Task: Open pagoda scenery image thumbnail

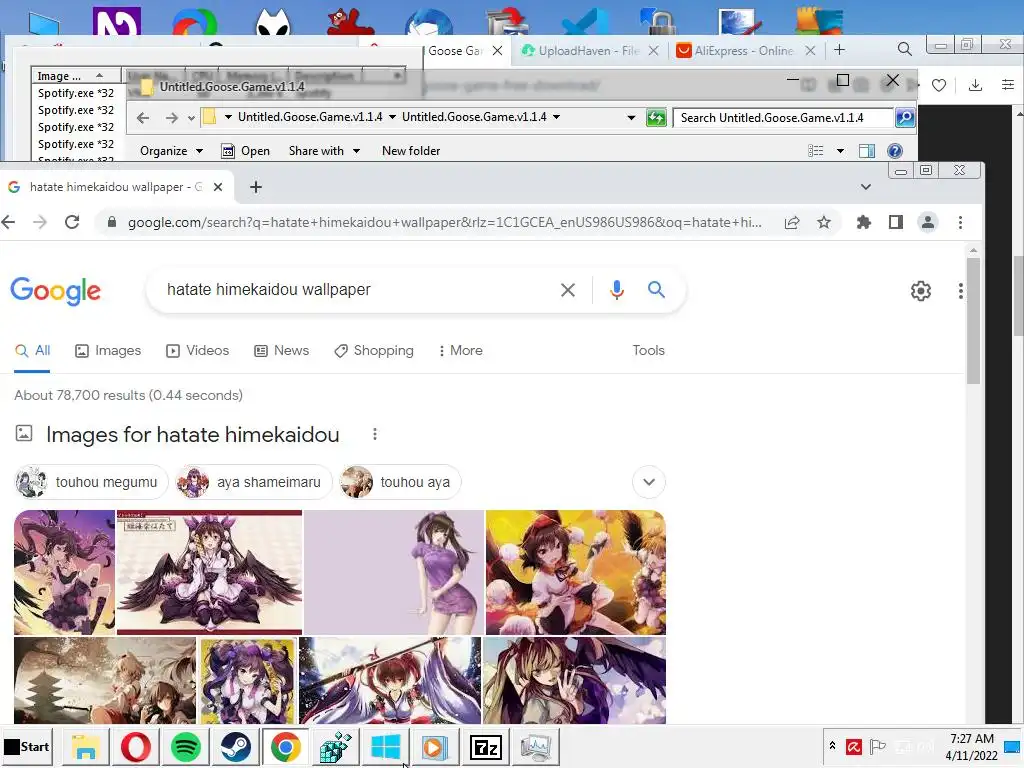Action: (104, 680)
